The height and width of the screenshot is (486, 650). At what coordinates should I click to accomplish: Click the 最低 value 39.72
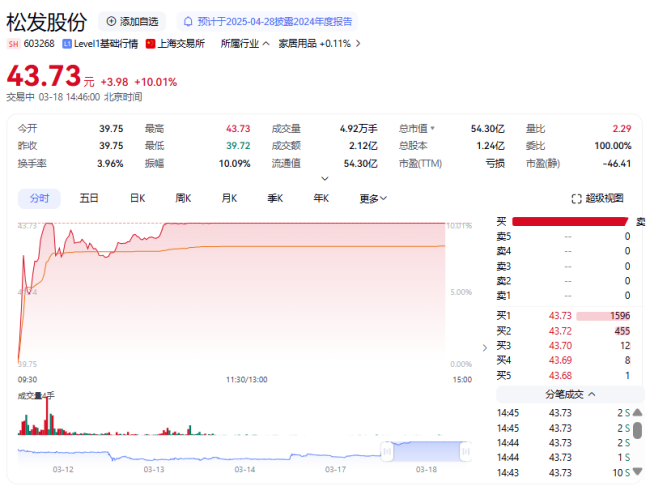coord(238,146)
